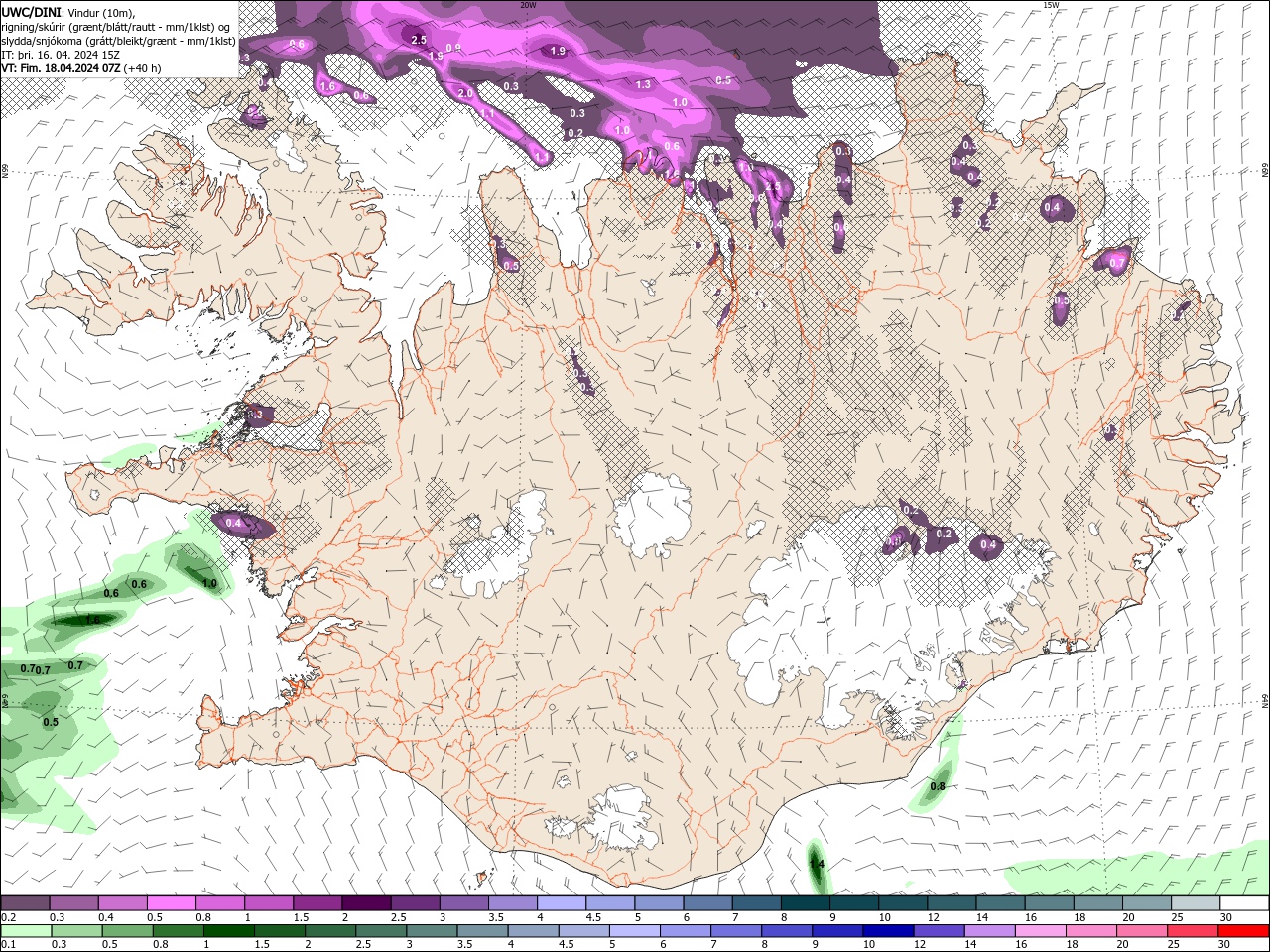Click the medium green 0.5 rain scale swatch
The width and height of the screenshot is (1270, 952).
127,931
